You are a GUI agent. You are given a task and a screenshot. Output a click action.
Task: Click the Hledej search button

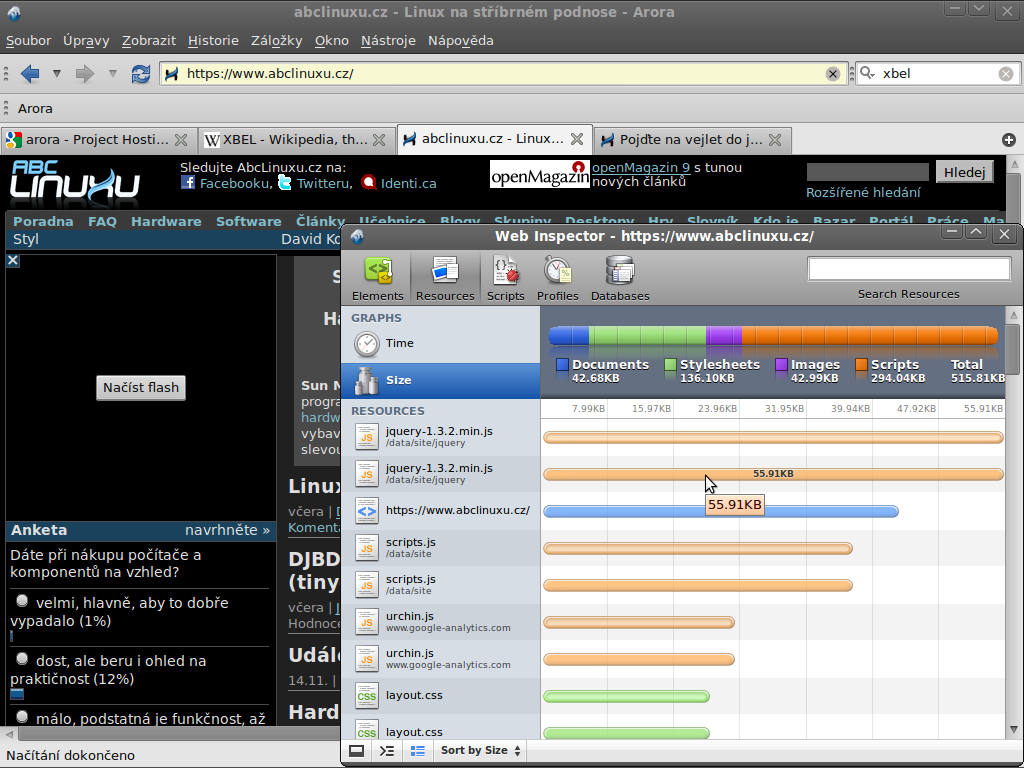coord(965,172)
